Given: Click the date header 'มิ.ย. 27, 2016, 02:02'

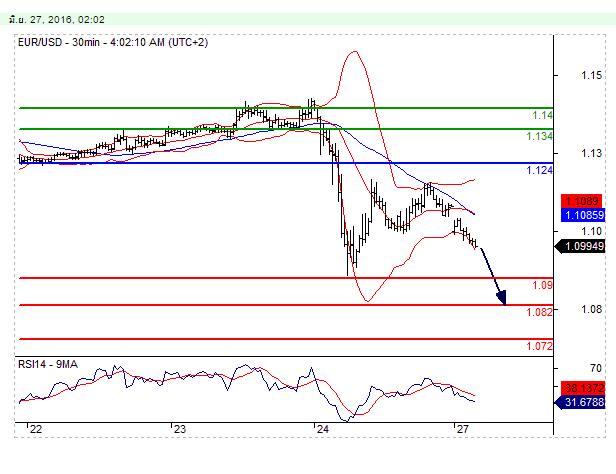Looking at the screenshot, I should coord(56,19).
